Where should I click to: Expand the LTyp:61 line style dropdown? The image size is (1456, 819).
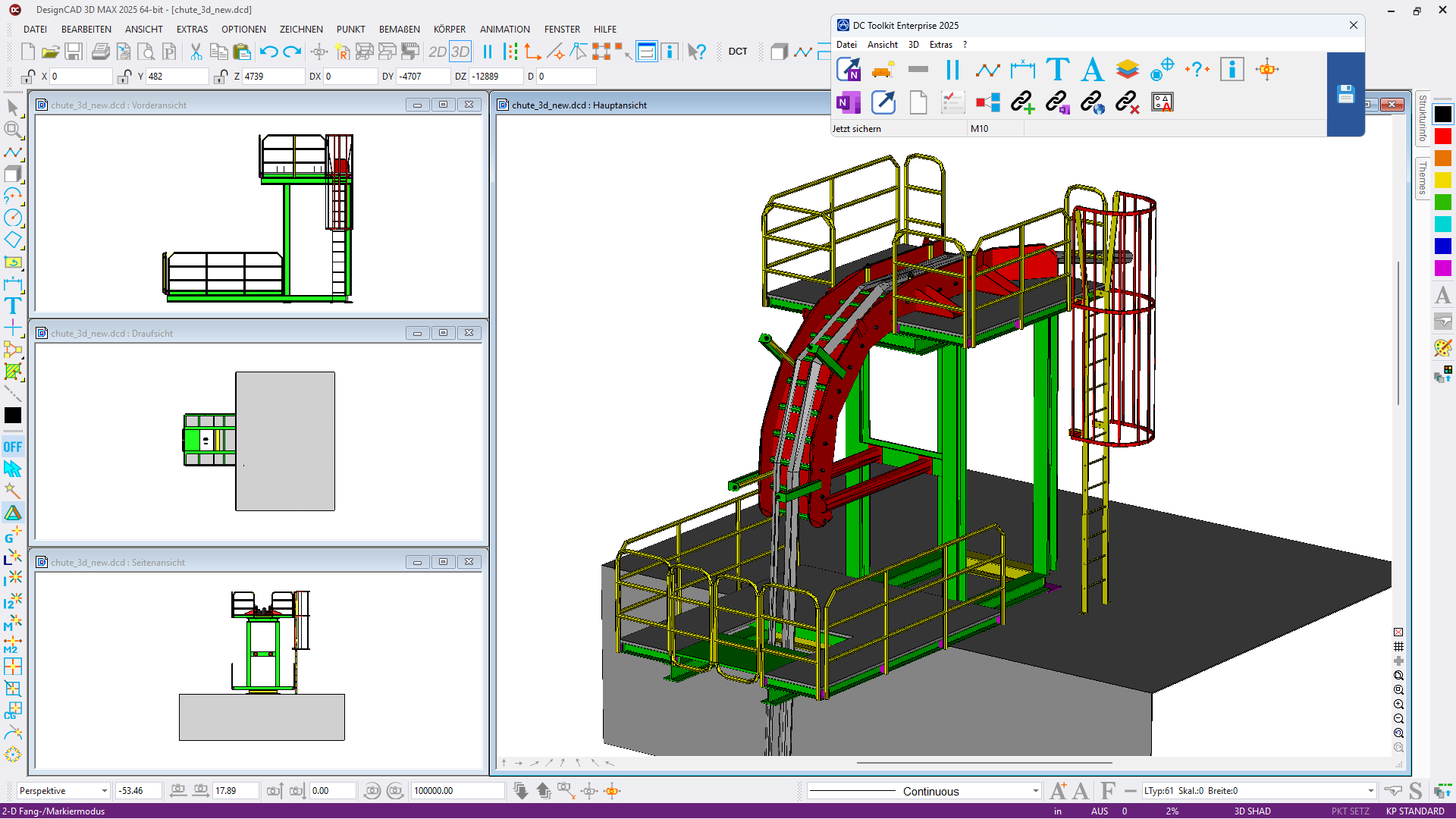coord(1370,791)
